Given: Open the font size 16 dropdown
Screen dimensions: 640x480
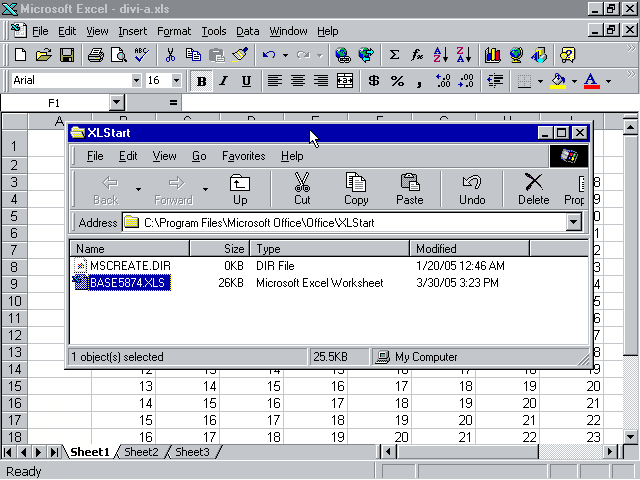Looking at the screenshot, I should click(176, 80).
